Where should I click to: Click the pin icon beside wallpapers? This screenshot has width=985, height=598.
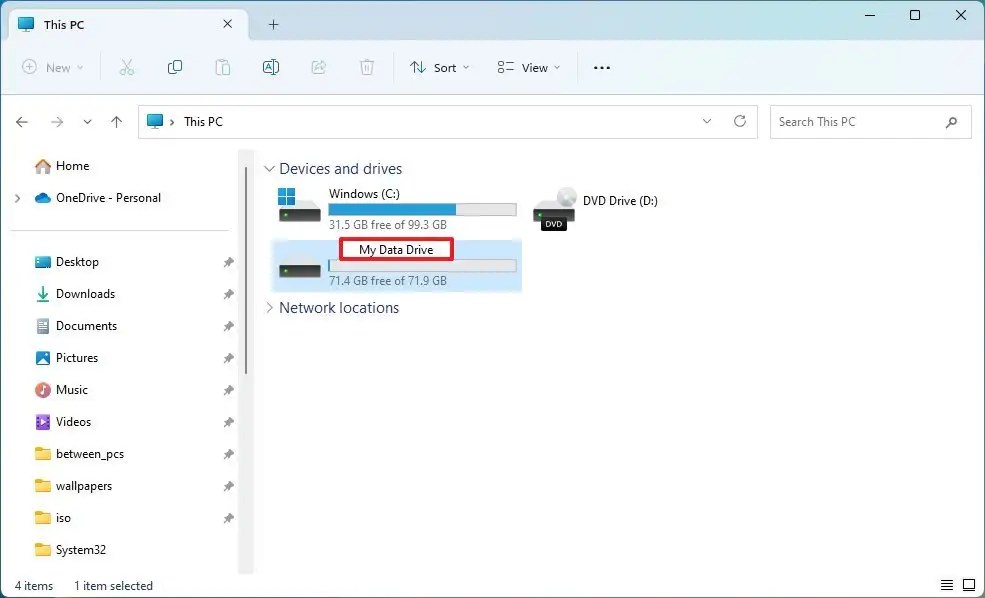coord(229,487)
